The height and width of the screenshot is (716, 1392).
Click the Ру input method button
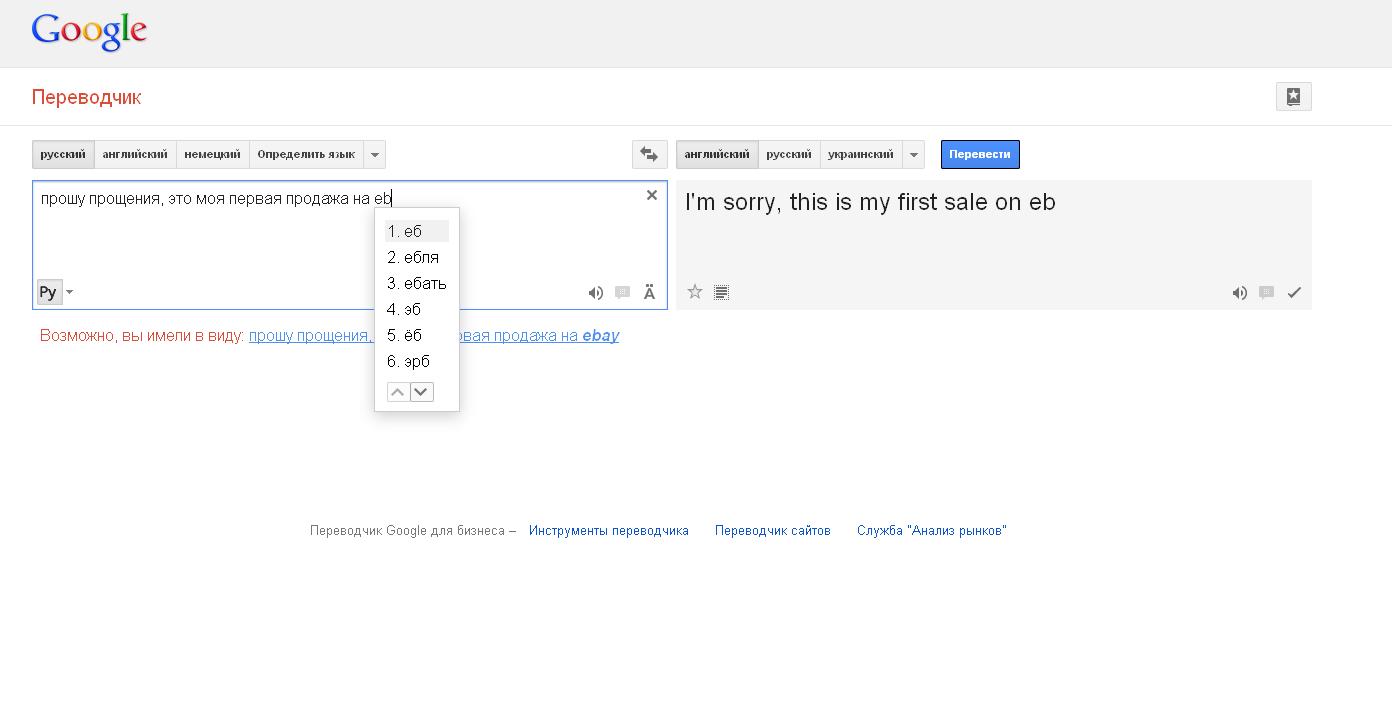point(48,292)
